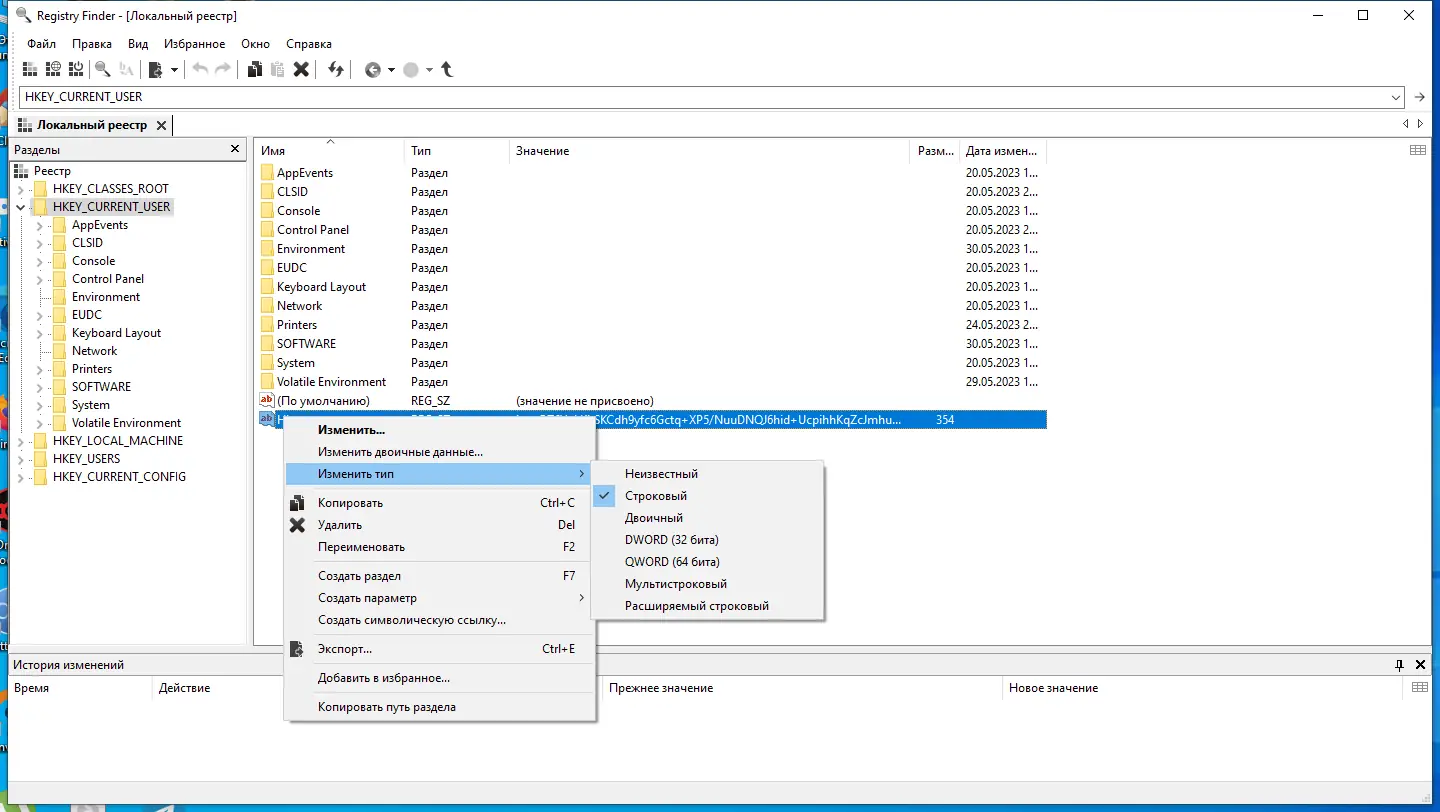
Task: Choose Изменить... in the context menu
Action: pyautogui.click(x=440, y=430)
